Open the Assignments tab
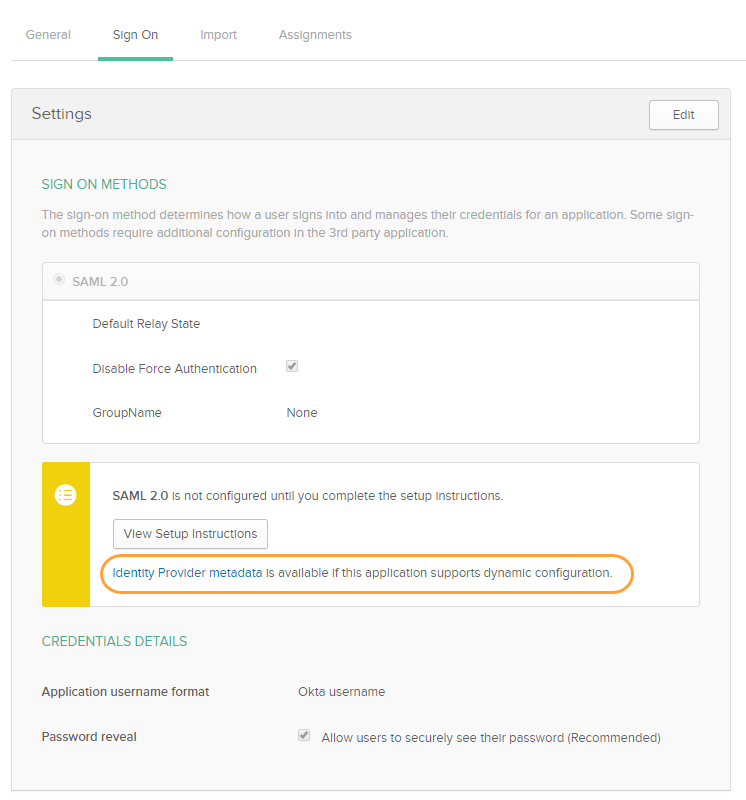 315,35
